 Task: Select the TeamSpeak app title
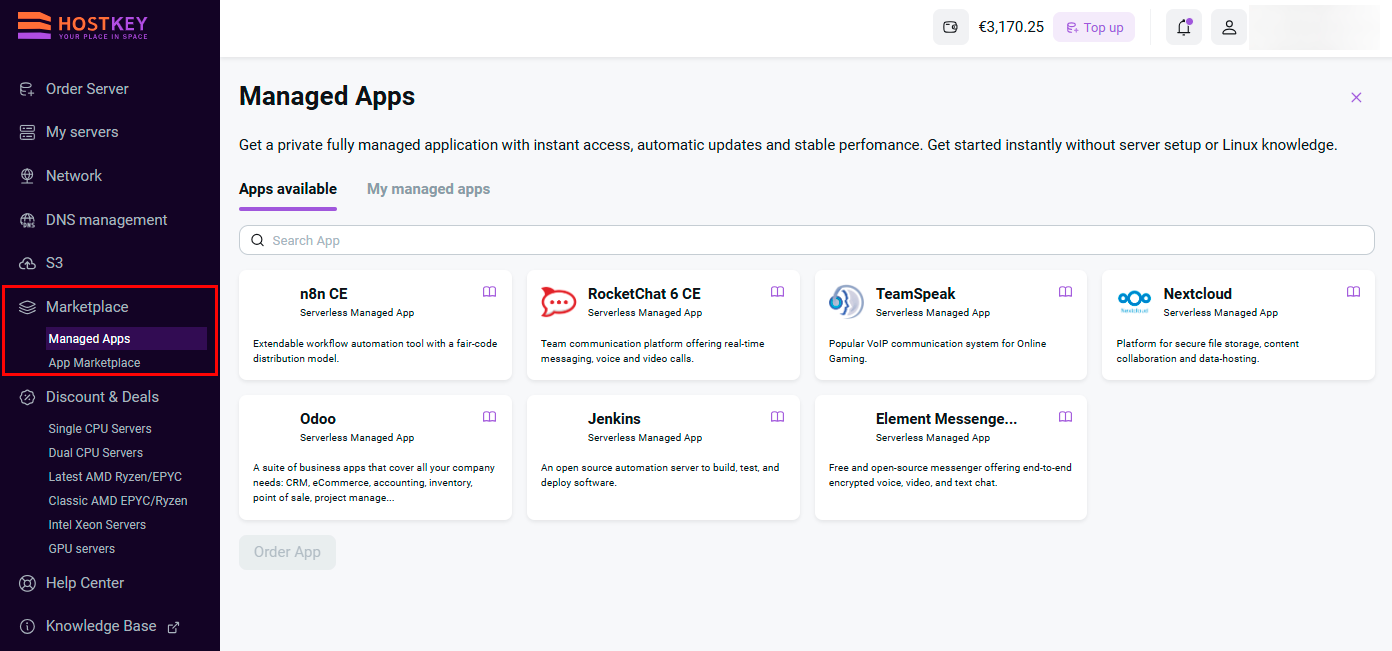pyautogui.click(x=916, y=294)
